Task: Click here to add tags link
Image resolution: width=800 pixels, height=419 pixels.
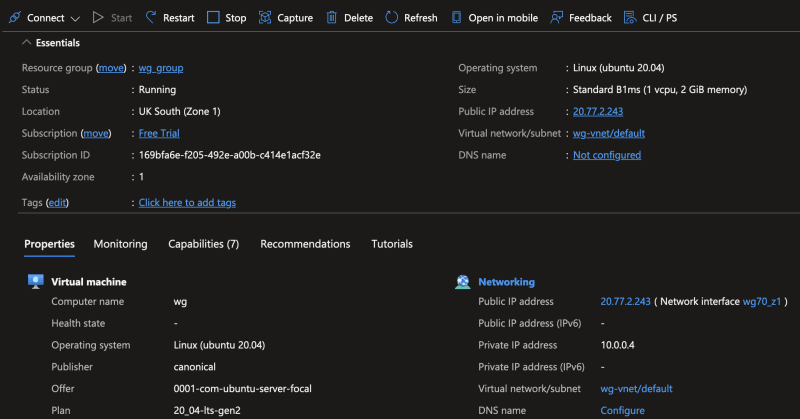Action: point(187,203)
